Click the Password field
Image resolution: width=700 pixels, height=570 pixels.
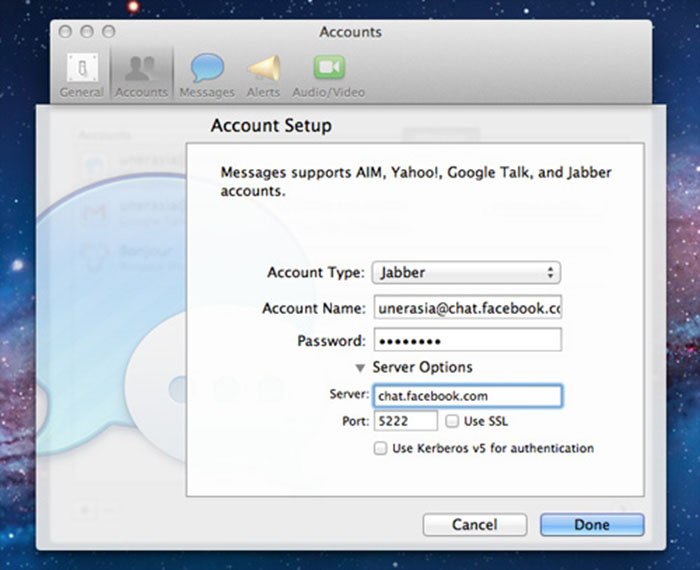point(467,340)
